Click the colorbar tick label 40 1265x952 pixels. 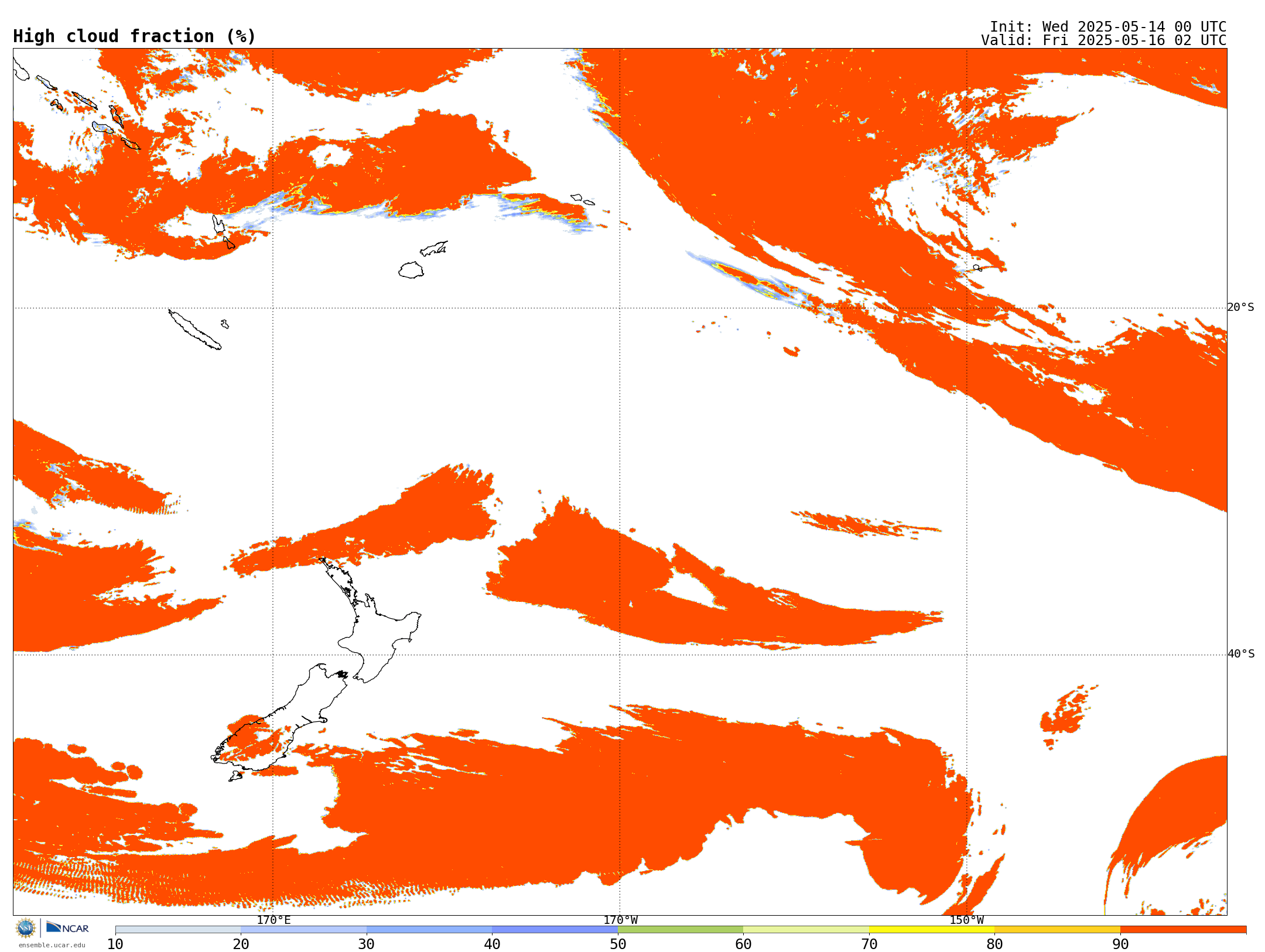point(493,944)
